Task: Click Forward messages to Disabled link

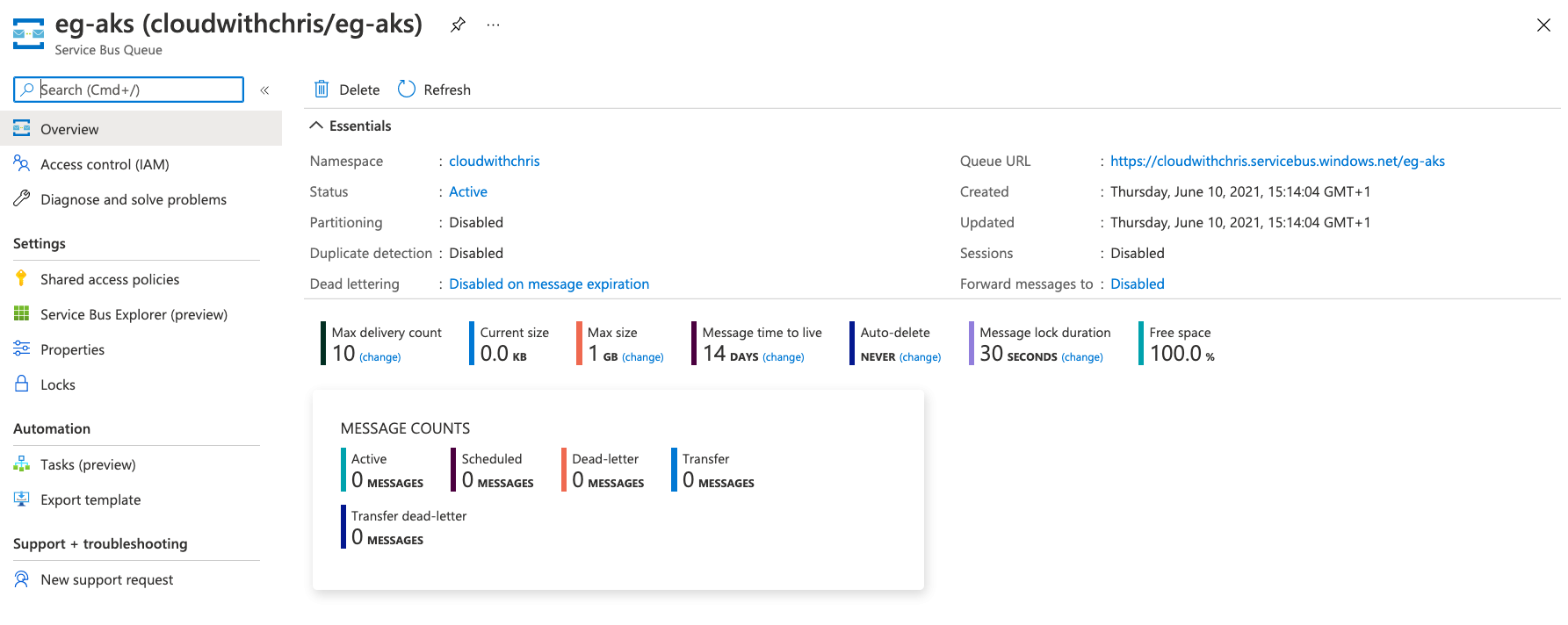Action: (x=1138, y=284)
